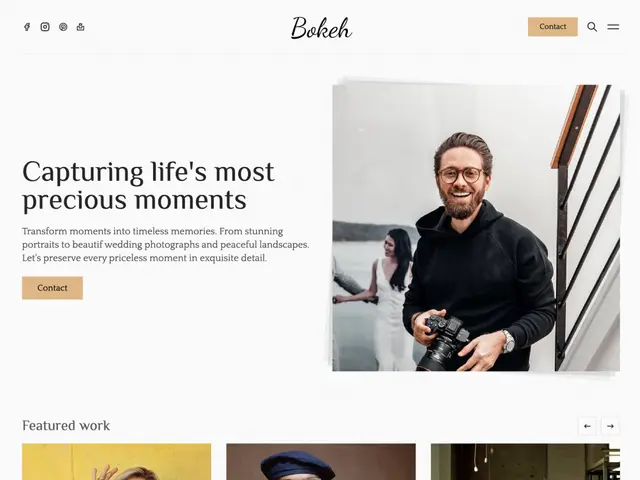640x480 pixels.
Task: Click the Pinterest circular social icon
Action: click(63, 27)
